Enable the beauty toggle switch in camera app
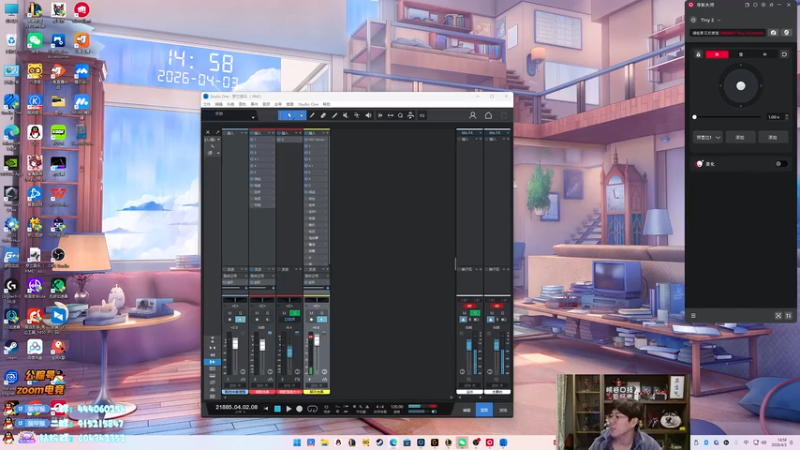Viewport: 800px width, 450px height. pyautogui.click(x=780, y=164)
